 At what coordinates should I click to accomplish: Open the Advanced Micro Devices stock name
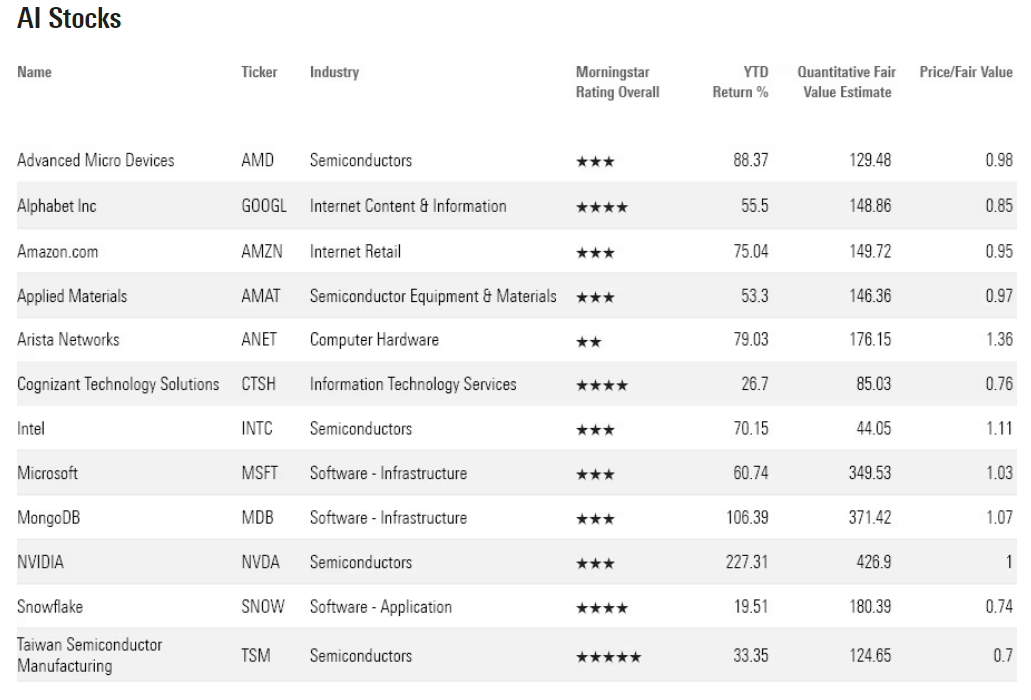coord(95,160)
